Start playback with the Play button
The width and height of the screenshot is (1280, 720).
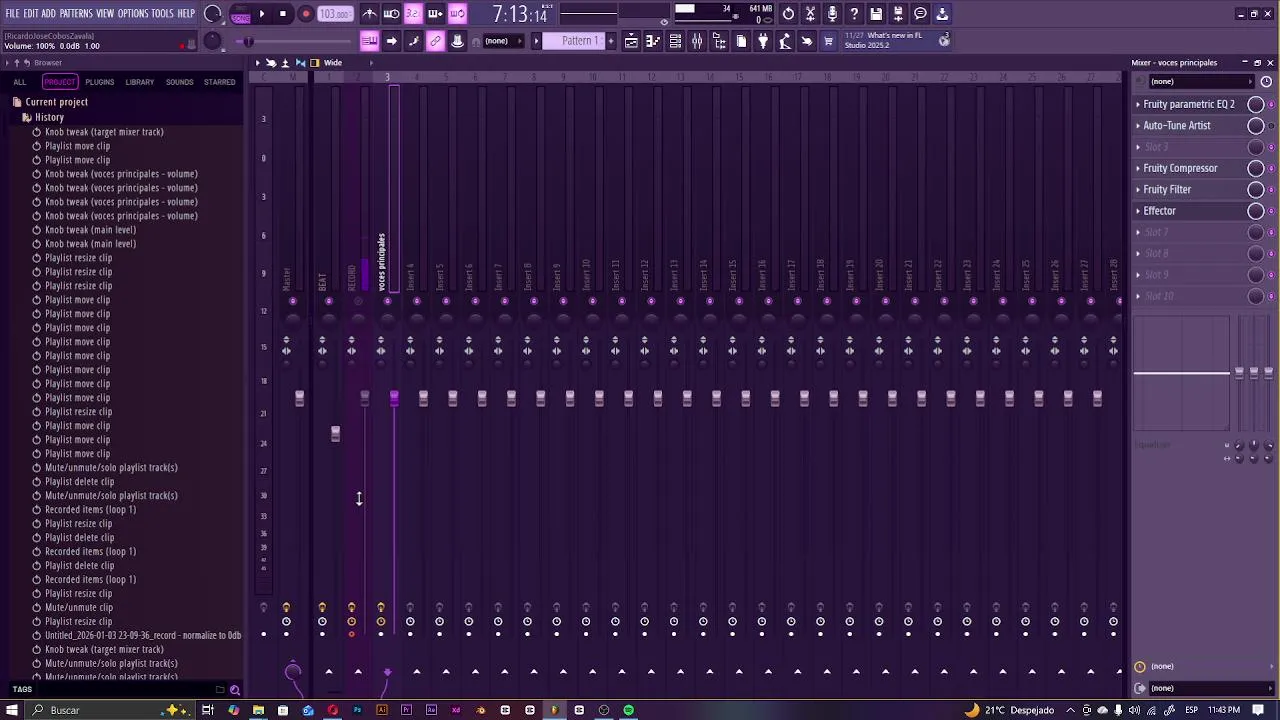[x=261, y=14]
